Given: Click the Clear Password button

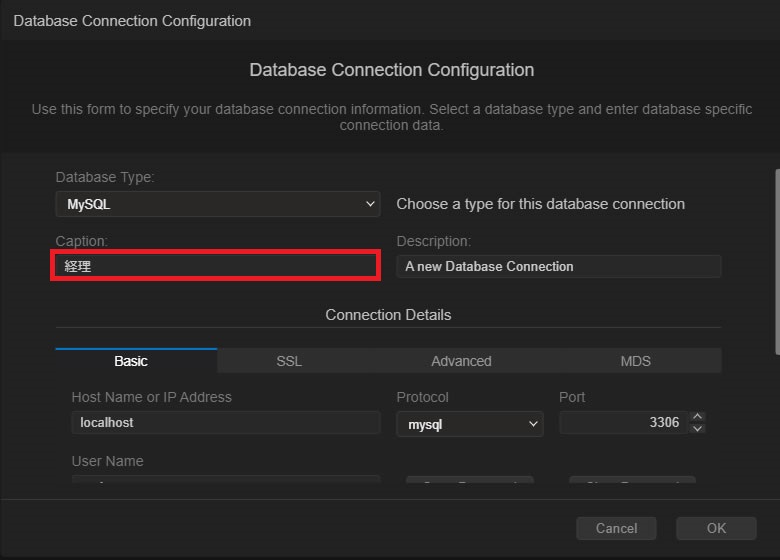Looking at the screenshot, I should point(632,481).
